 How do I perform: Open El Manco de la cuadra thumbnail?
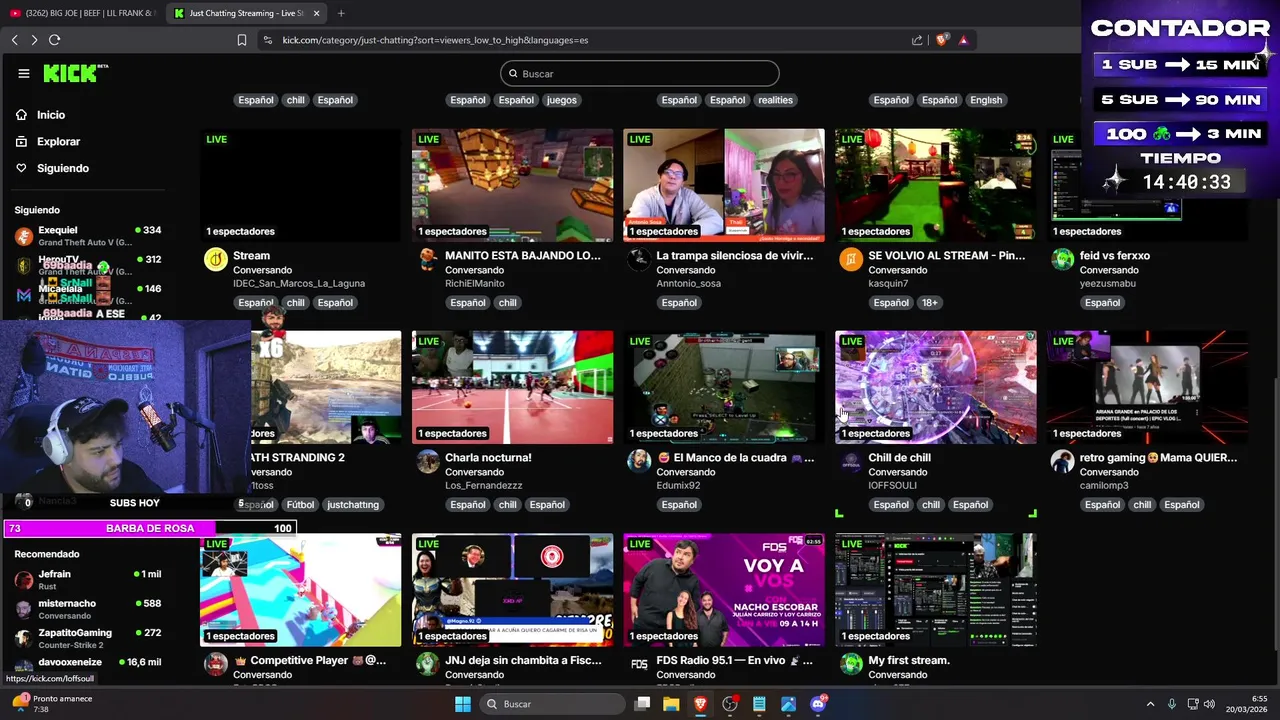(x=724, y=387)
